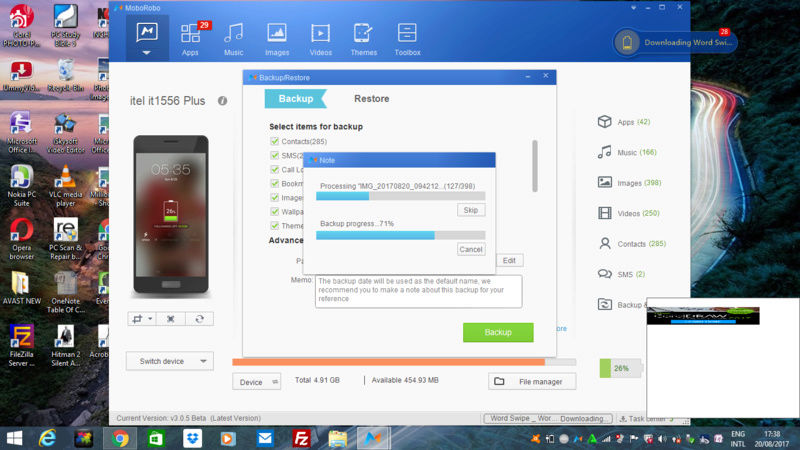Select SMS (2) in right sidebar

click(x=621, y=274)
